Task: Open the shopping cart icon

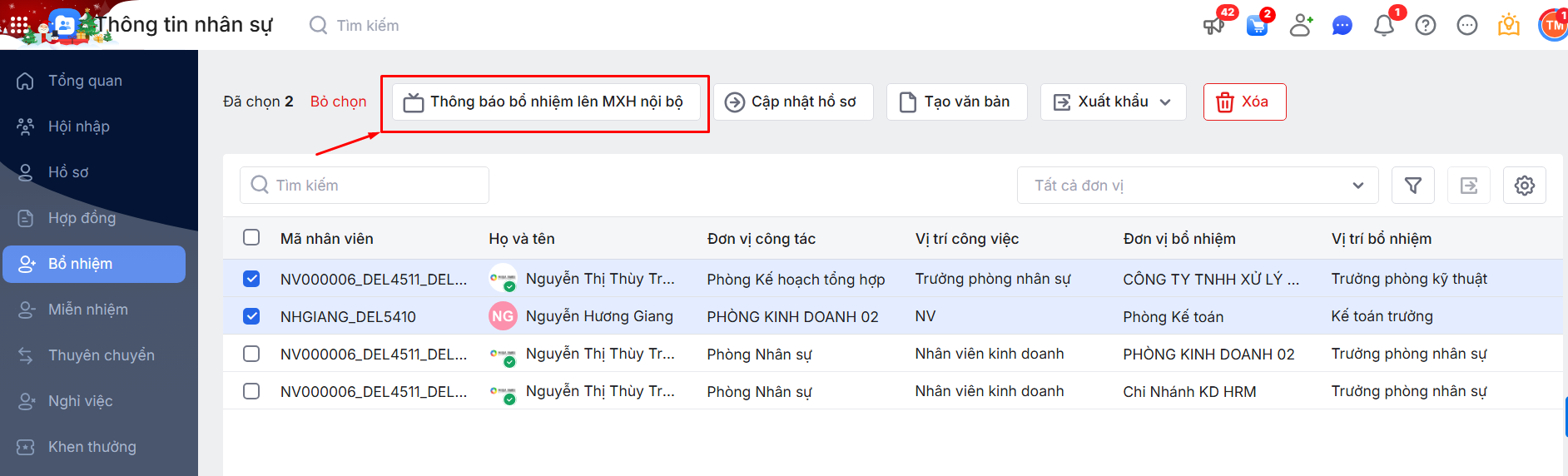Action: coord(1257,26)
